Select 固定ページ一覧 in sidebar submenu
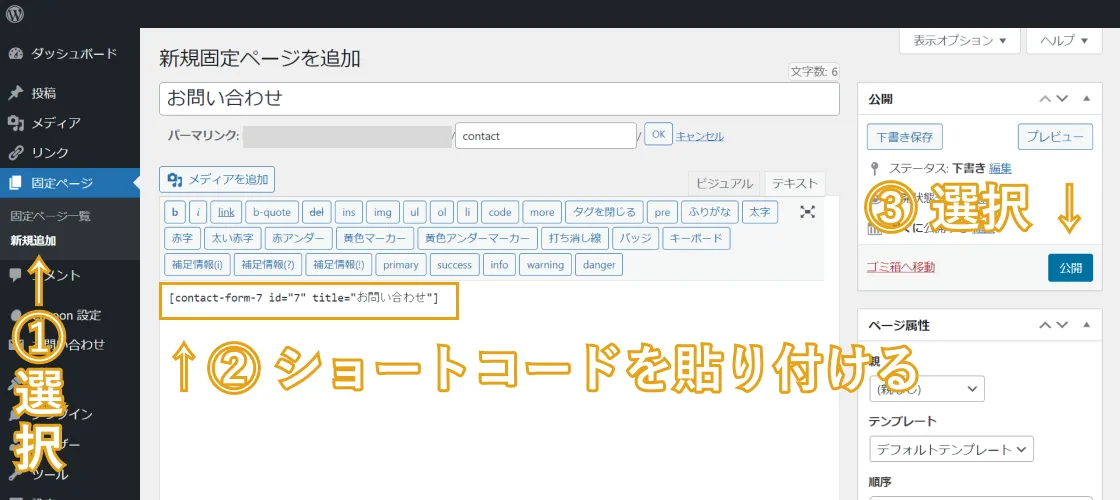Screen dimensions: 1120x500 pyautogui.click(x=50, y=216)
